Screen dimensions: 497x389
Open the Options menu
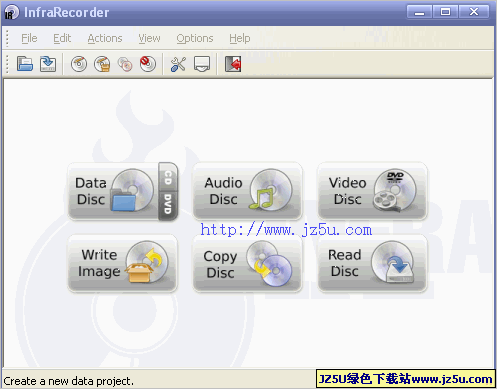(195, 38)
